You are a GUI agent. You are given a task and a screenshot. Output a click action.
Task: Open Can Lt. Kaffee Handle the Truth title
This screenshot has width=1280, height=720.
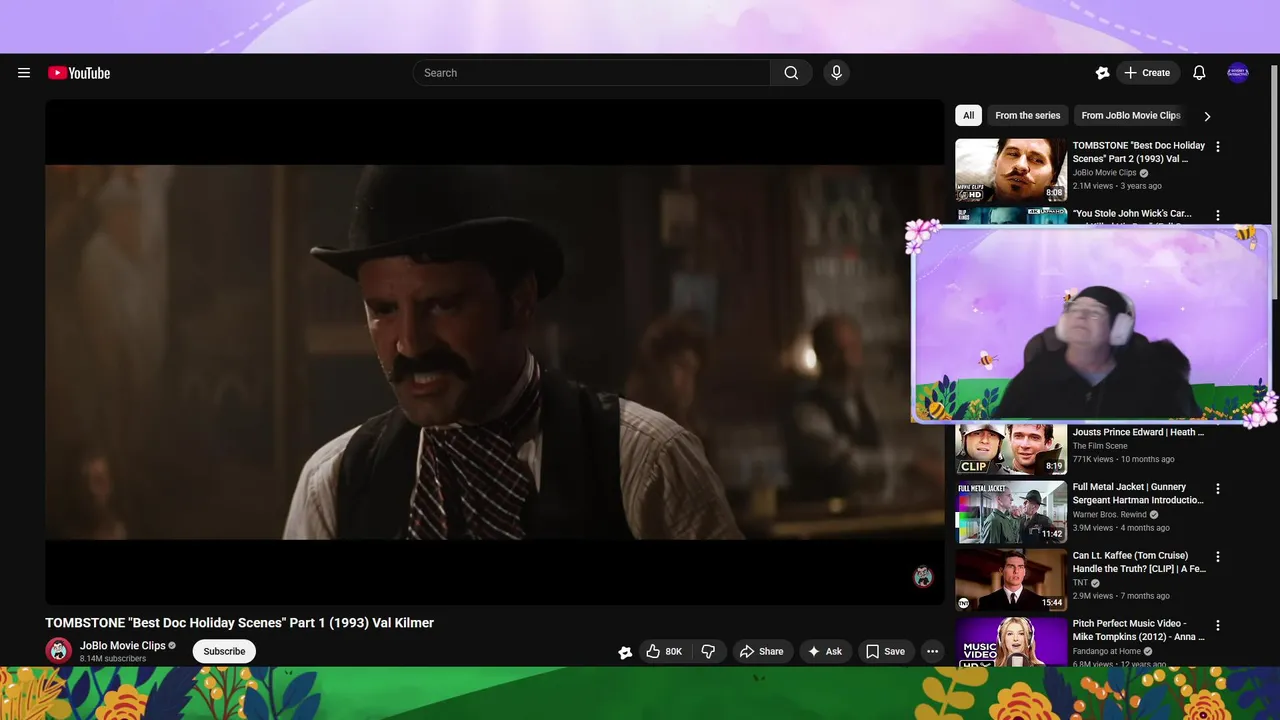pyautogui.click(x=1139, y=562)
